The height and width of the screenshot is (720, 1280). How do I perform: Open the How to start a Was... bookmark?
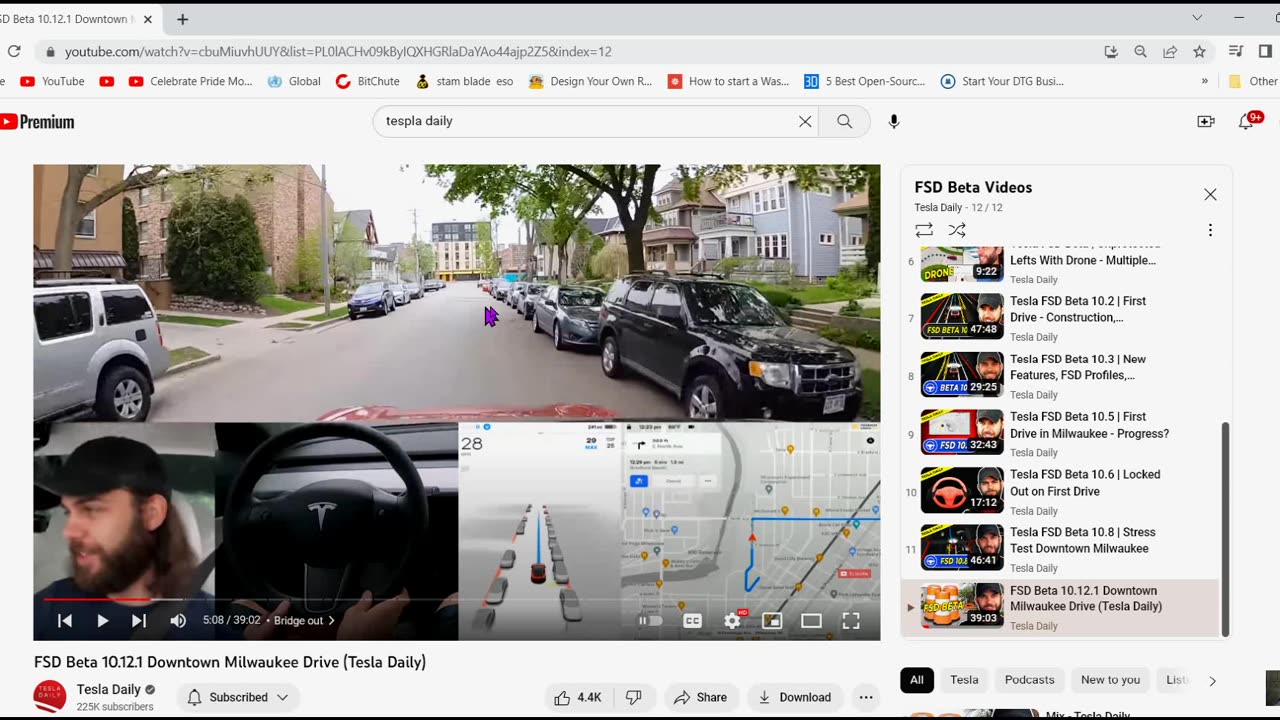coord(729,82)
